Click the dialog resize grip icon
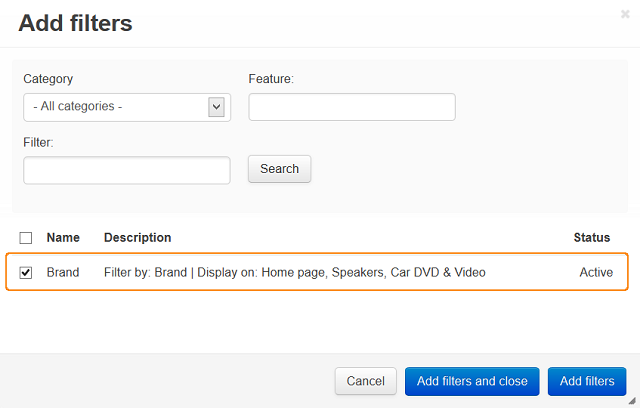The image size is (640, 408). [632, 401]
